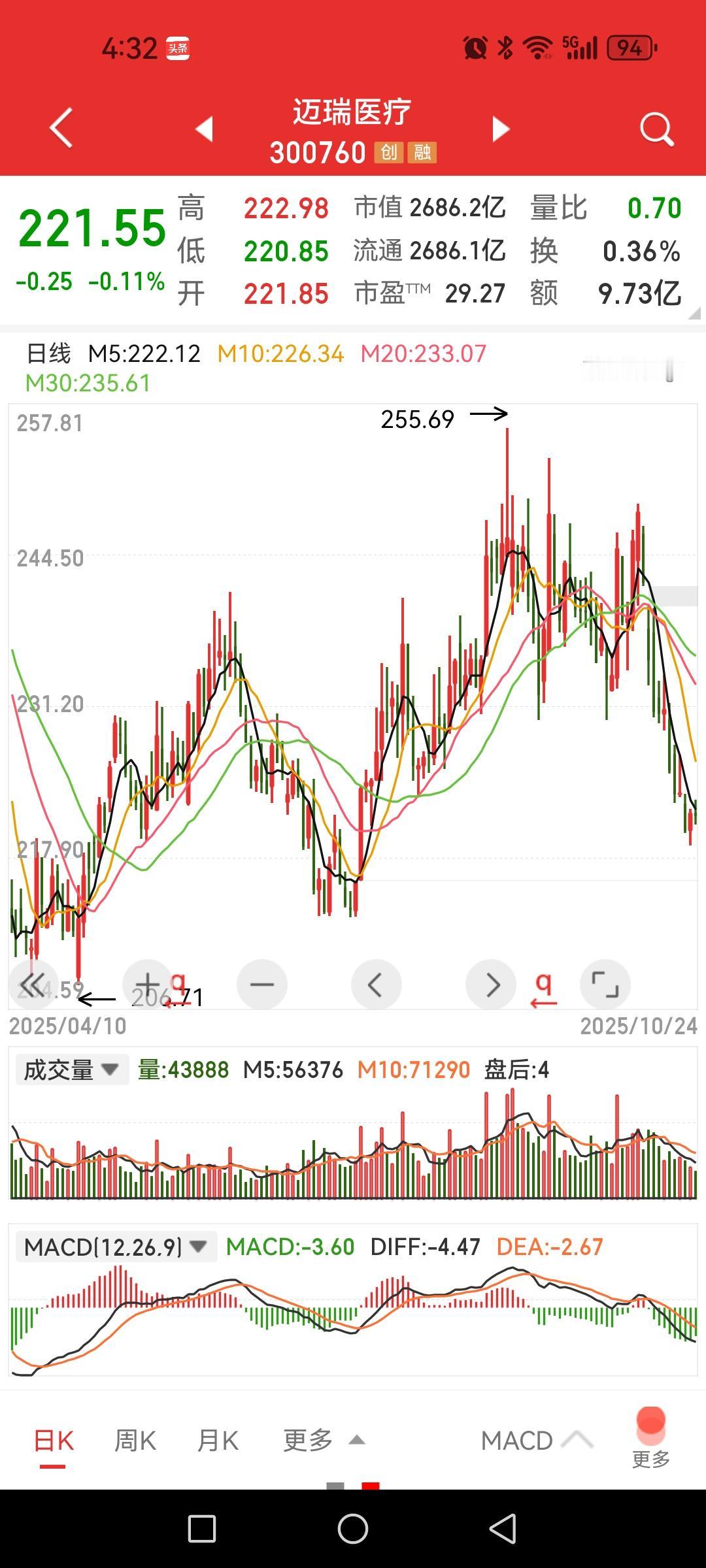The image size is (706, 1568).
Task: Tap start date 2025/04/10
Action: [68, 1026]
